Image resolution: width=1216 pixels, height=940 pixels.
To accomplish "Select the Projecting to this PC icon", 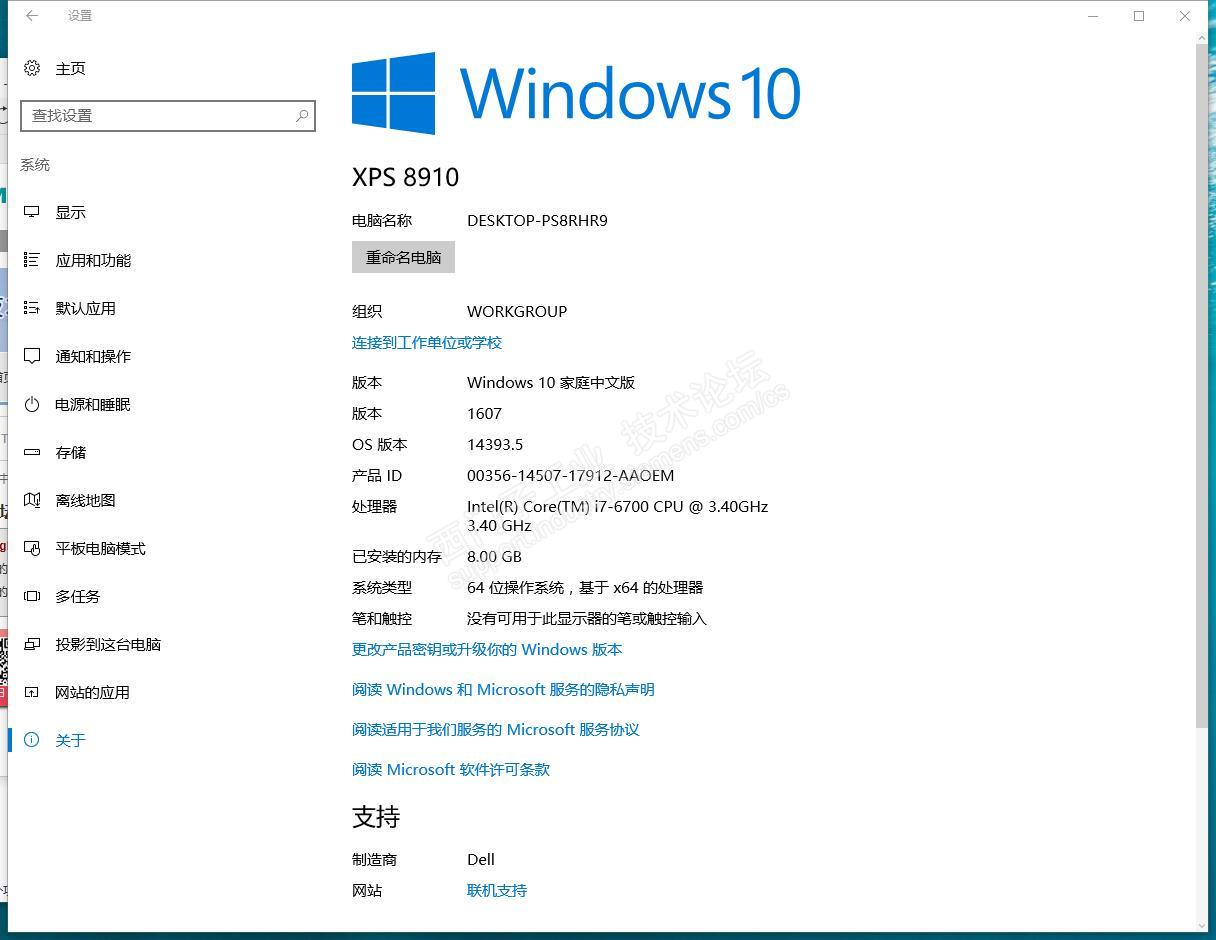I will point(32,644).
